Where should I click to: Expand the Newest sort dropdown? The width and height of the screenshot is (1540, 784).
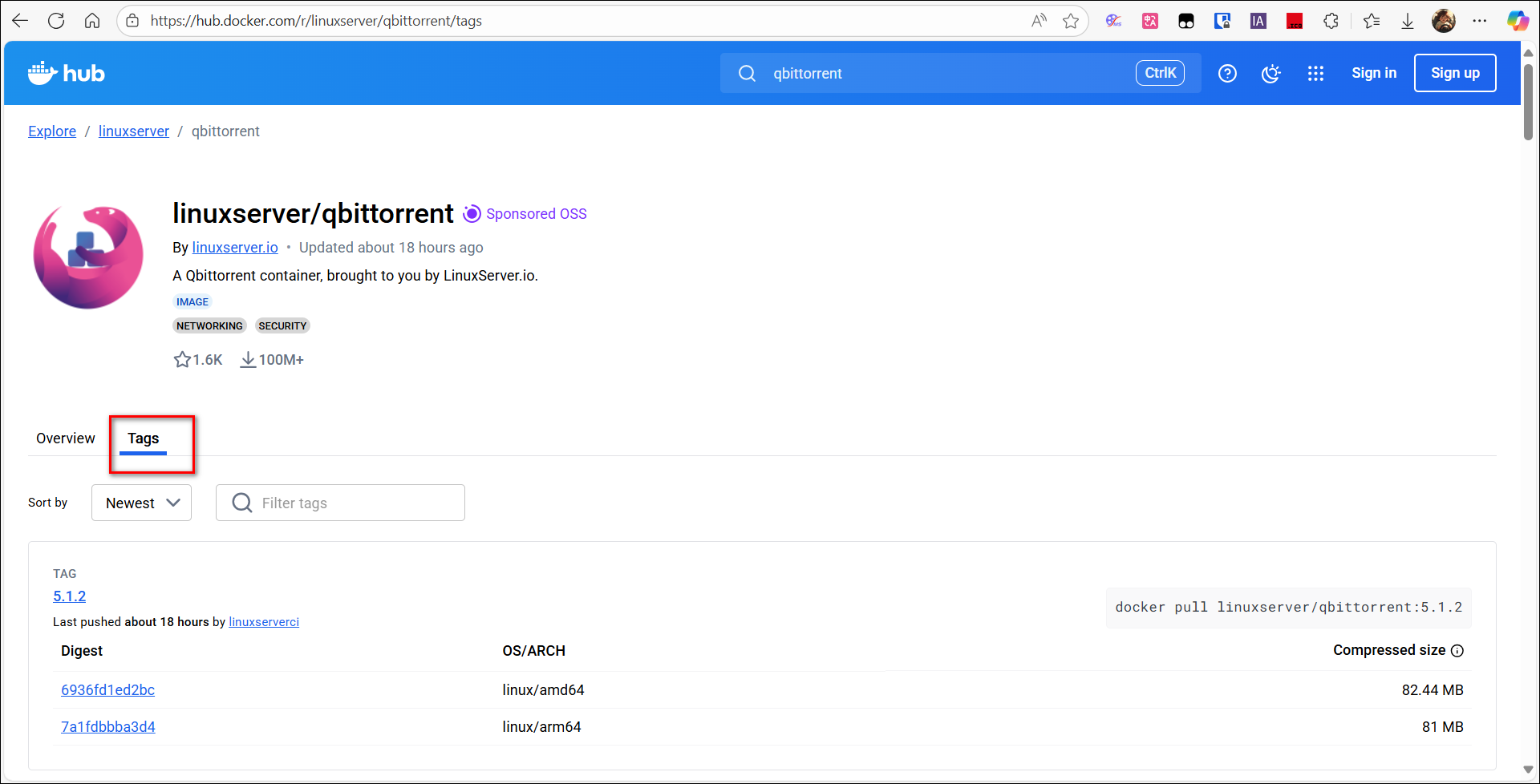[x=142, y=503]
